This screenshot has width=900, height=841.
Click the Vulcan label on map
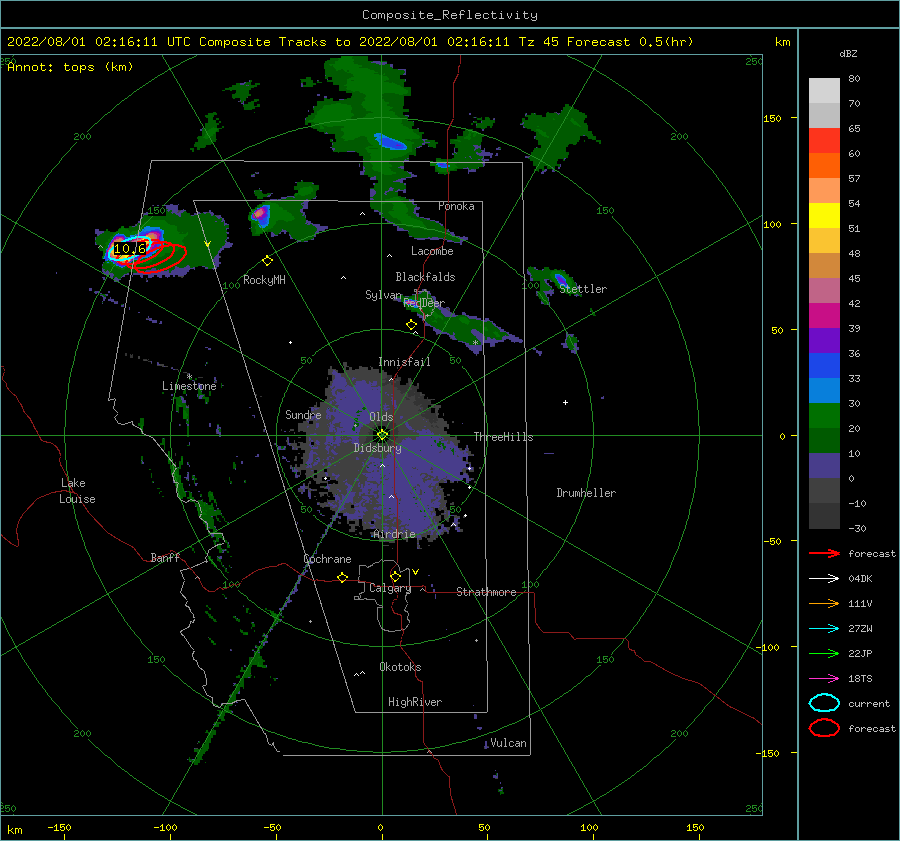(x=508, y=743)
